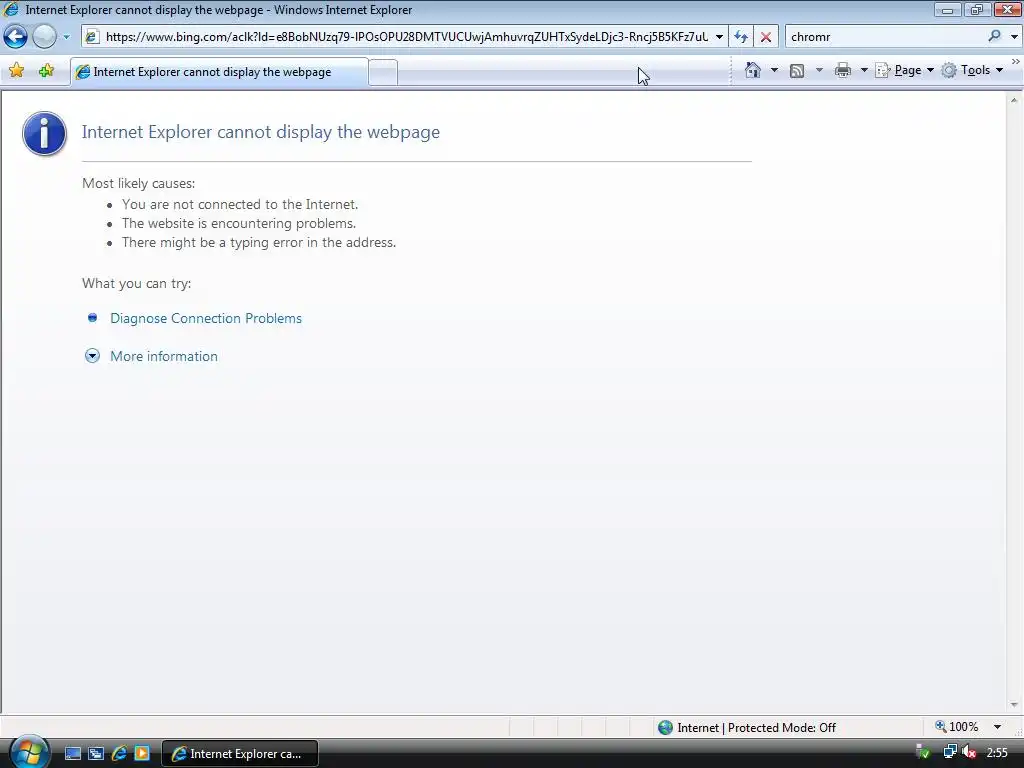Image resolution: width=1024 pixels, height=768 pixels.
Task: Open the Favorites Center star icon
Action: coord(17,70)
